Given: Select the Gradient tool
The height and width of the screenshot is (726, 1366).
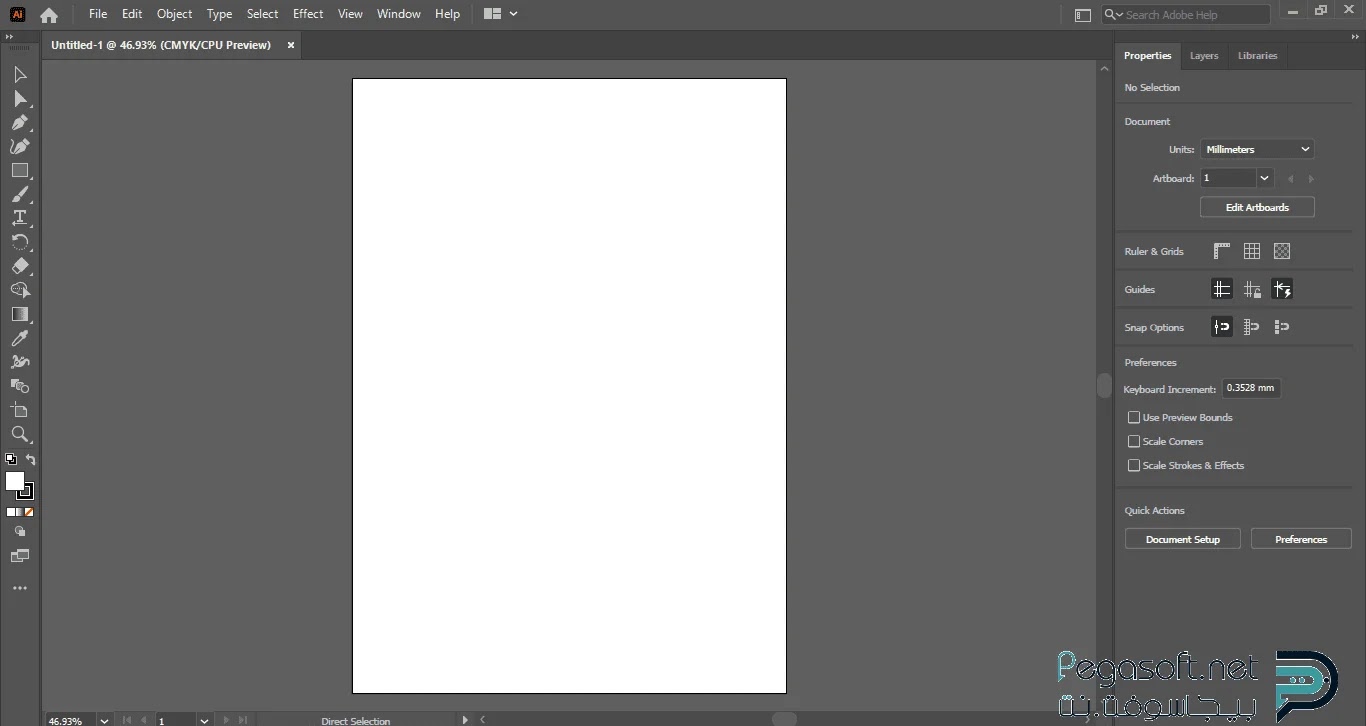Looking at the screenshot, I should pyautogui.click(x=20, y=314).
